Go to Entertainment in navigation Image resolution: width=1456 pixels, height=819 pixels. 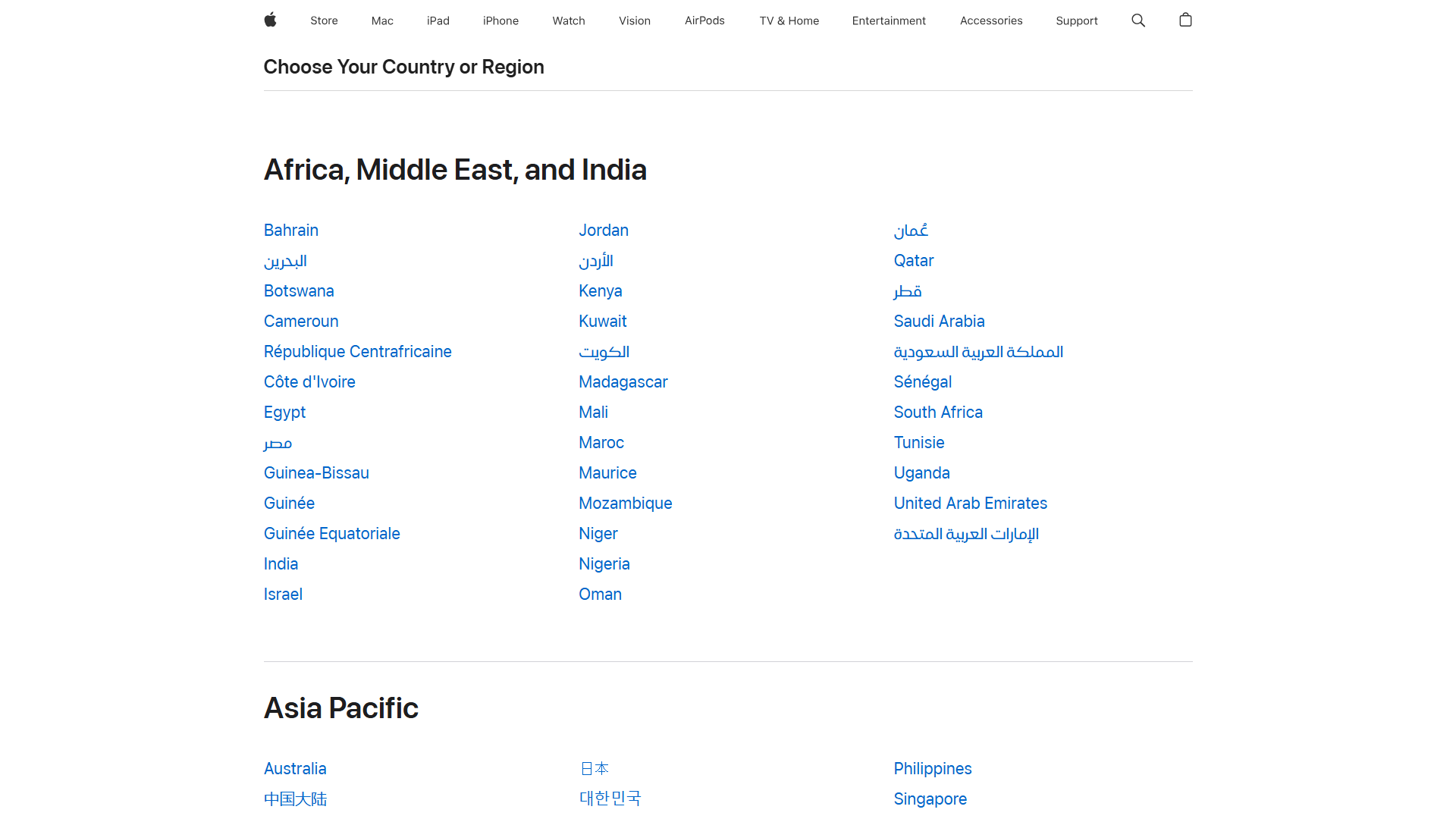click(x=889, y=20)
